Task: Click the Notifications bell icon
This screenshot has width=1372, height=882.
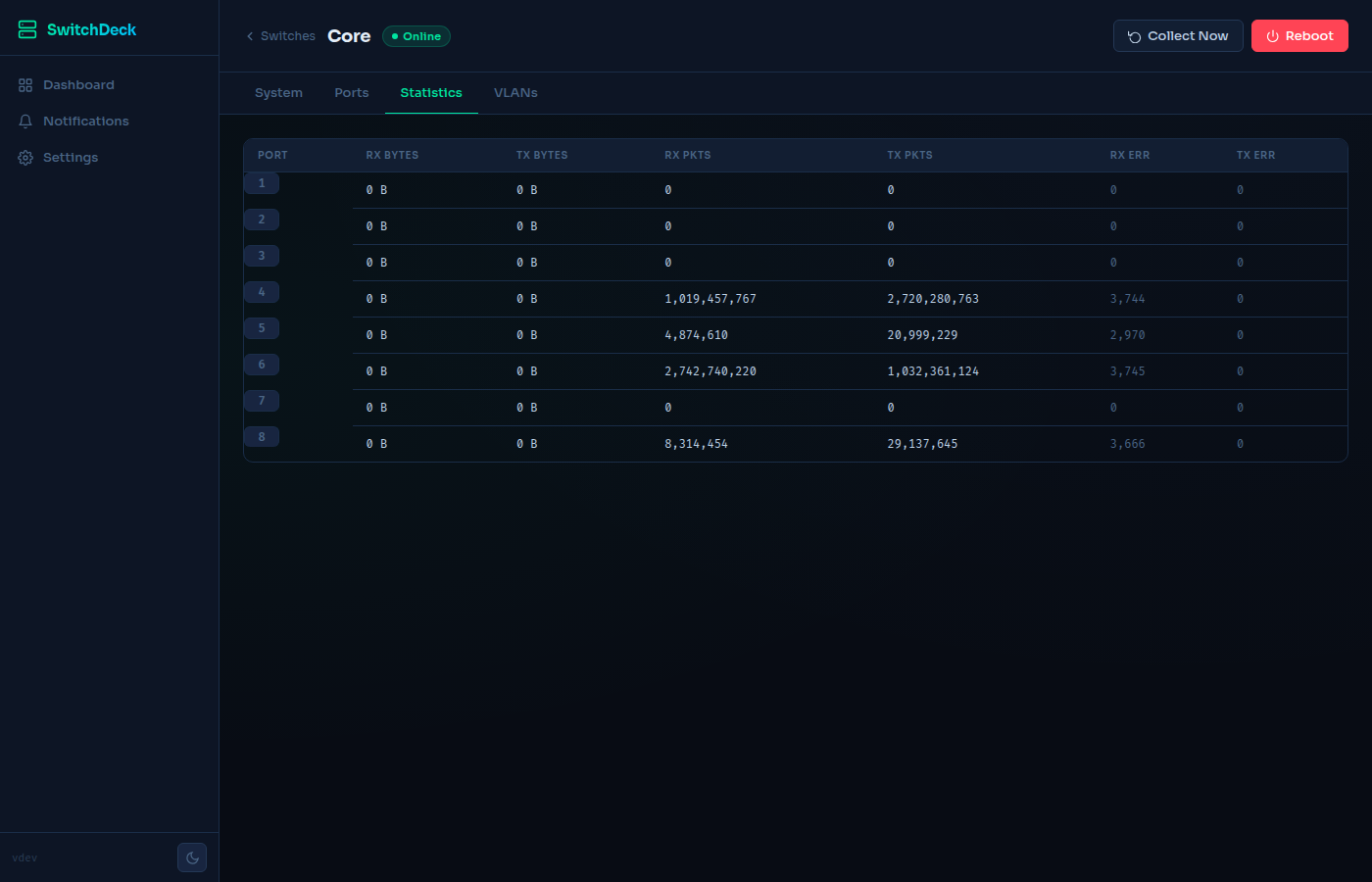Action: click(x=25, y=122)
